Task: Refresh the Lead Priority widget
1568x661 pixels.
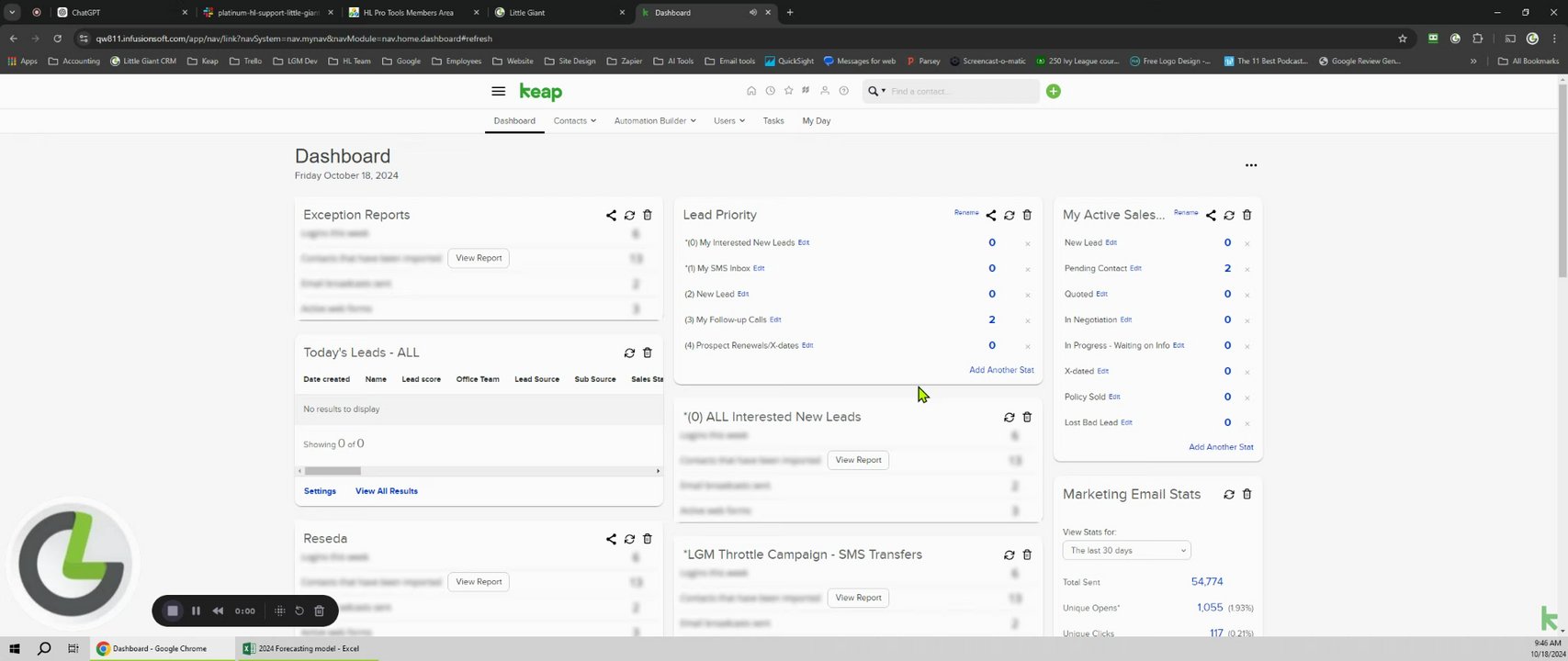Action: click(x=1009, y=215)
